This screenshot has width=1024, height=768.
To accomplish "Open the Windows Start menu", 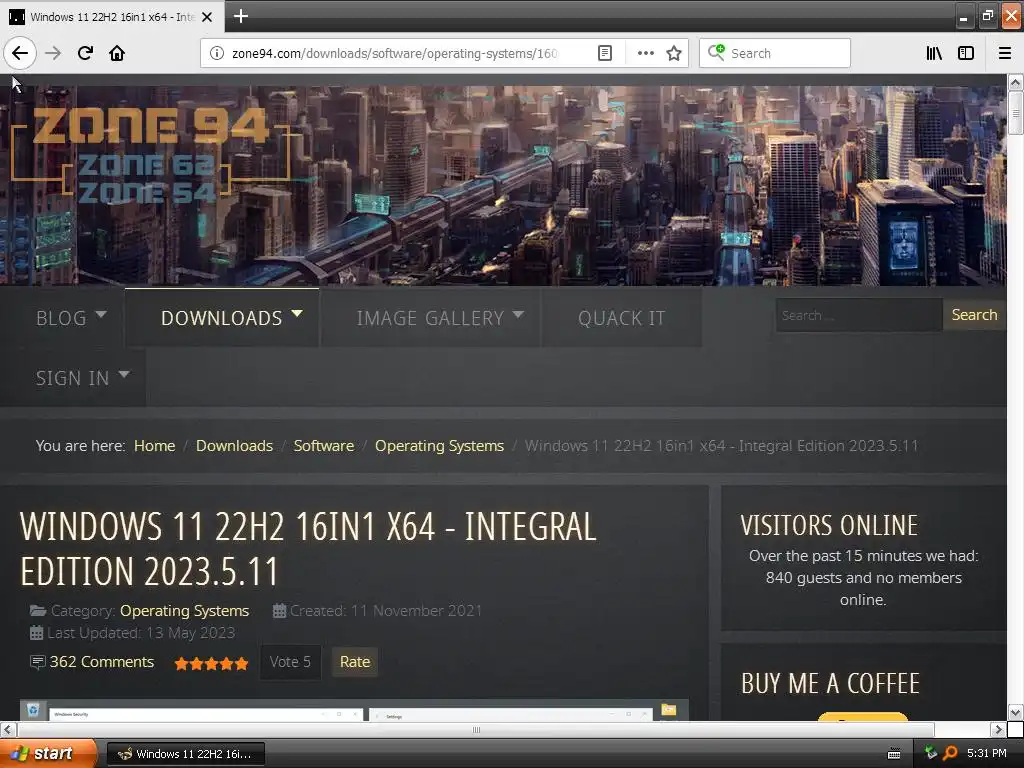I will click(x=48, y=754).
